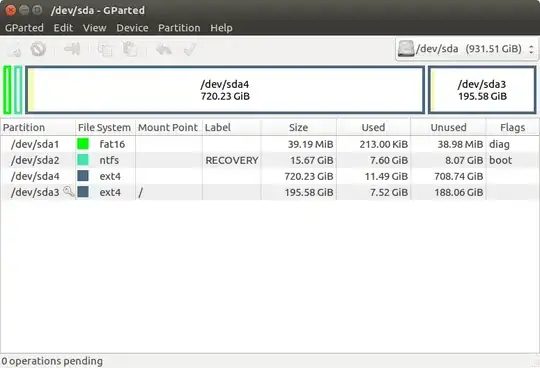The height and width of the screenshot is (368, 540).
Task: Open the Edit menu
Action: pyautogui.click(x=63, y=28)
